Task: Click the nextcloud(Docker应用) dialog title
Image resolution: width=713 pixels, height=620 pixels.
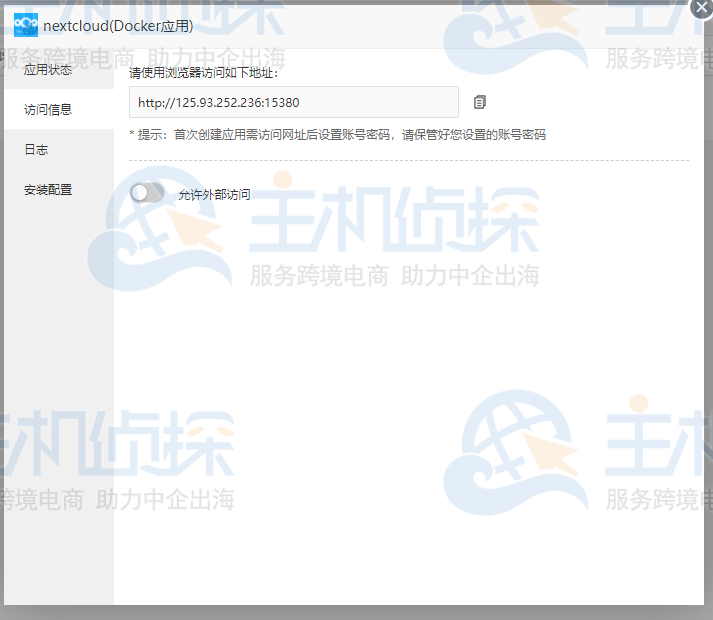Action: (118, 26)
